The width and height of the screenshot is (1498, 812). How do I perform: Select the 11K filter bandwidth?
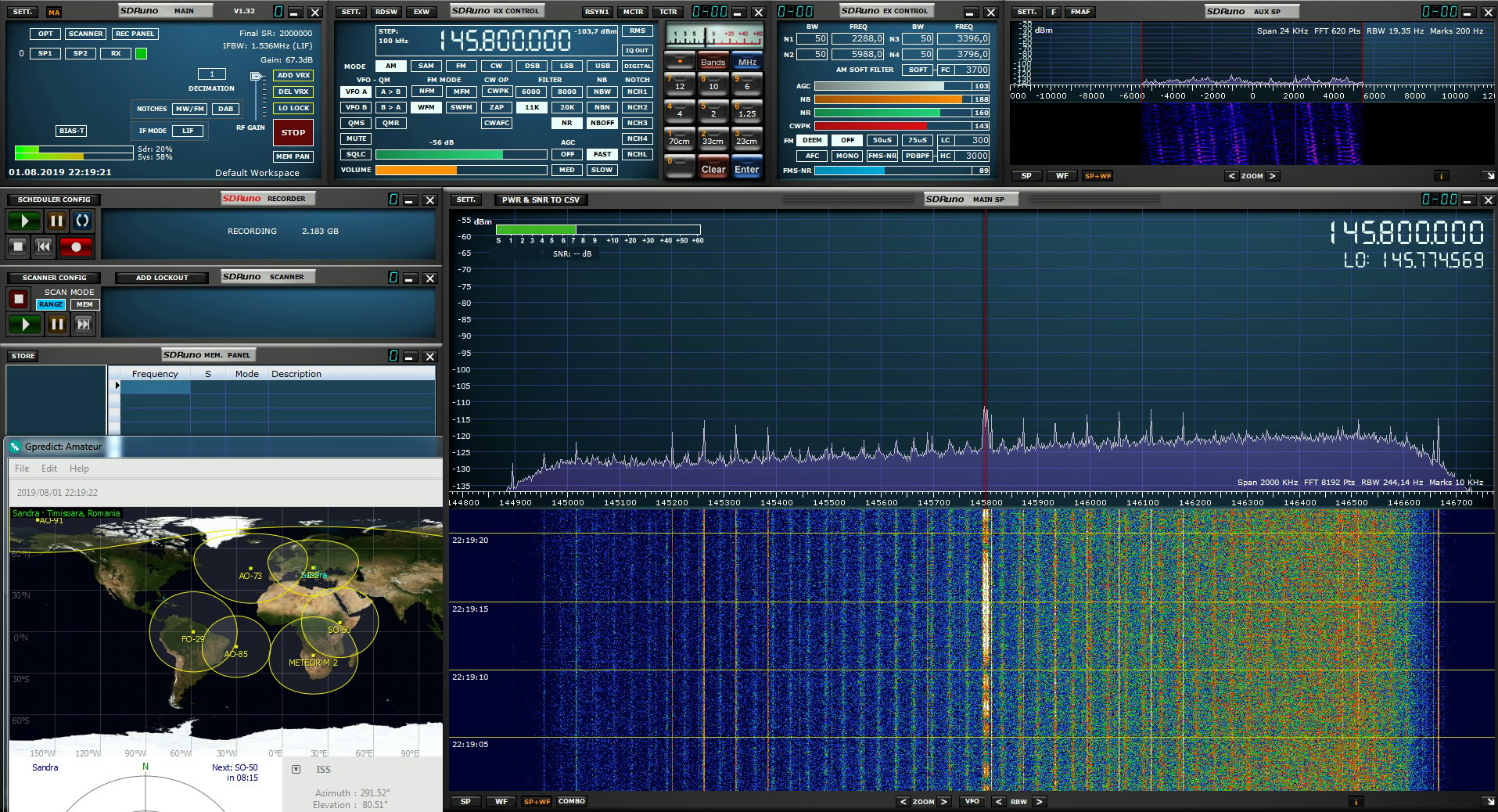pyautogui.click(x=531, y=107)
